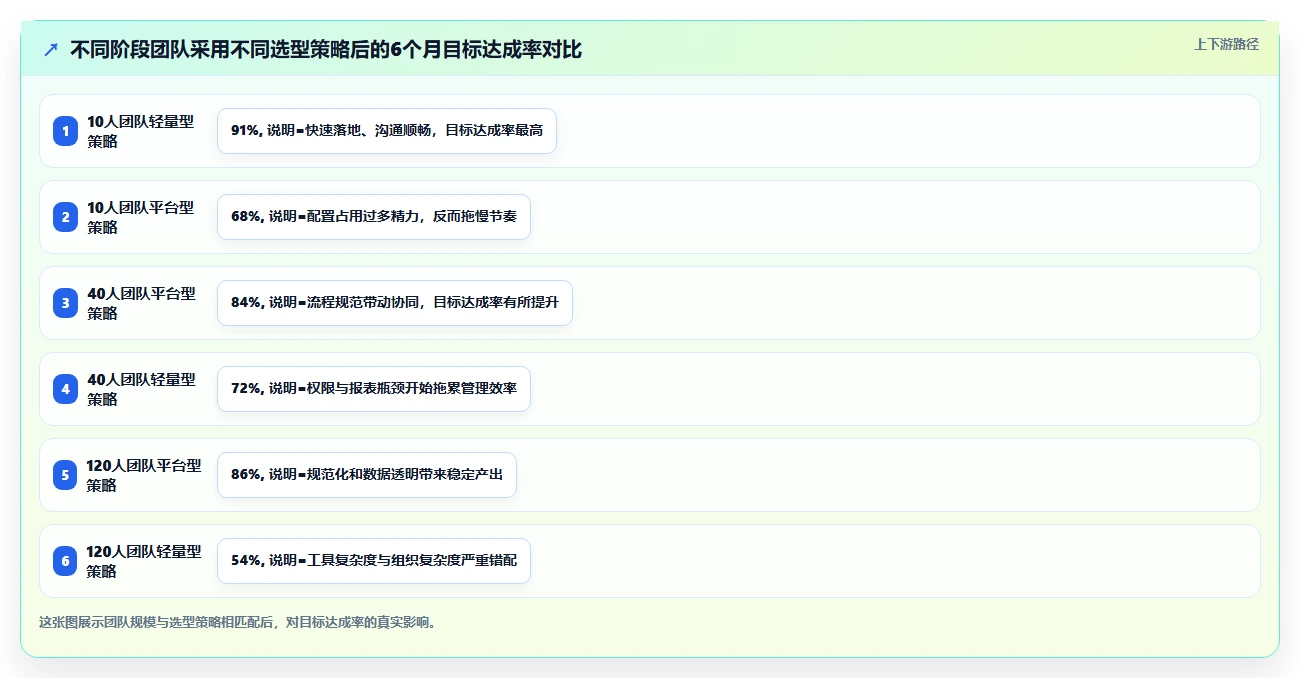Click the 40人团队平台型策略 label
Viewport: 1300px width, 678px height.
point(141,303)
